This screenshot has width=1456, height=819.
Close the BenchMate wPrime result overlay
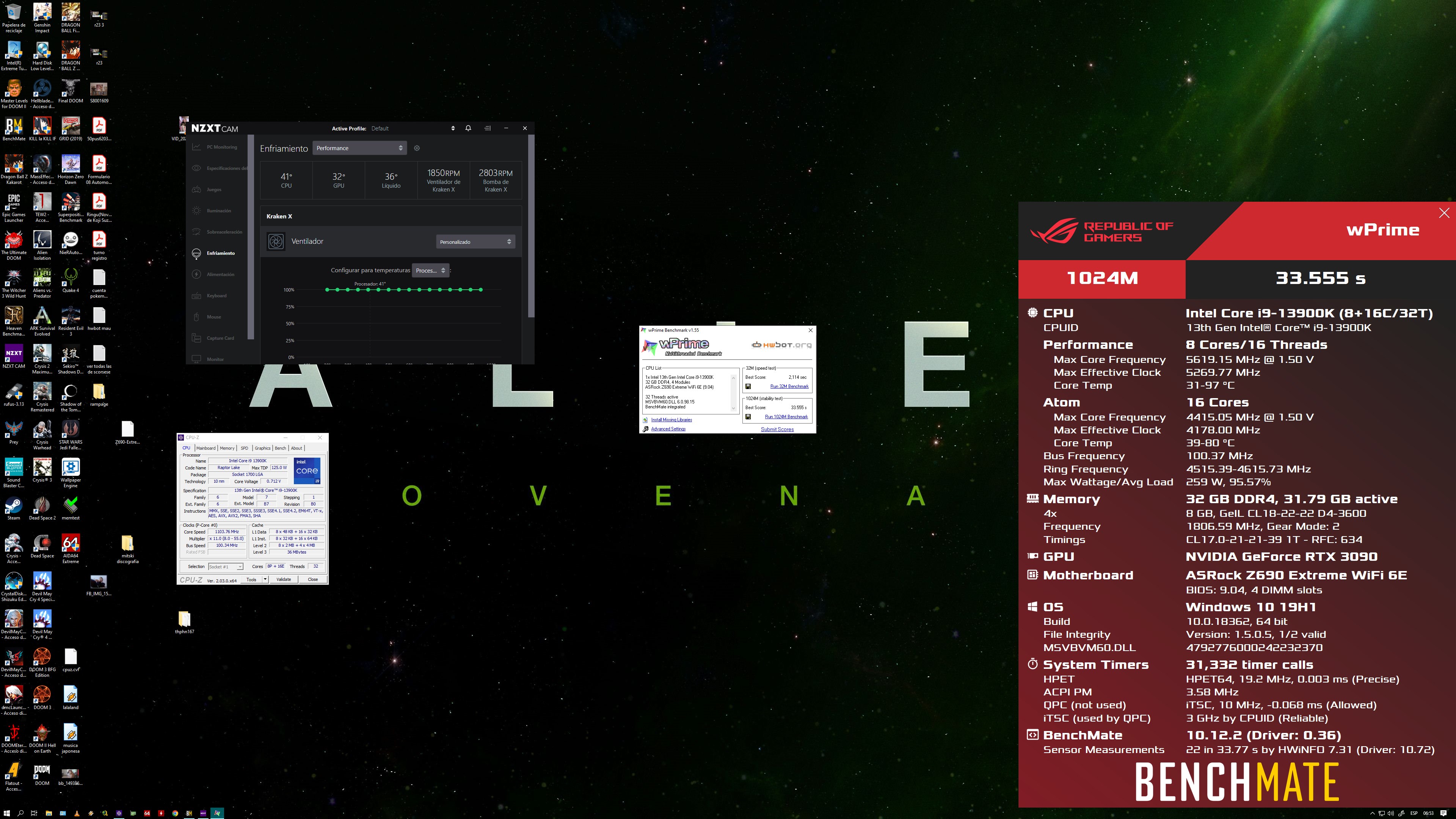tap(1443, 213)
